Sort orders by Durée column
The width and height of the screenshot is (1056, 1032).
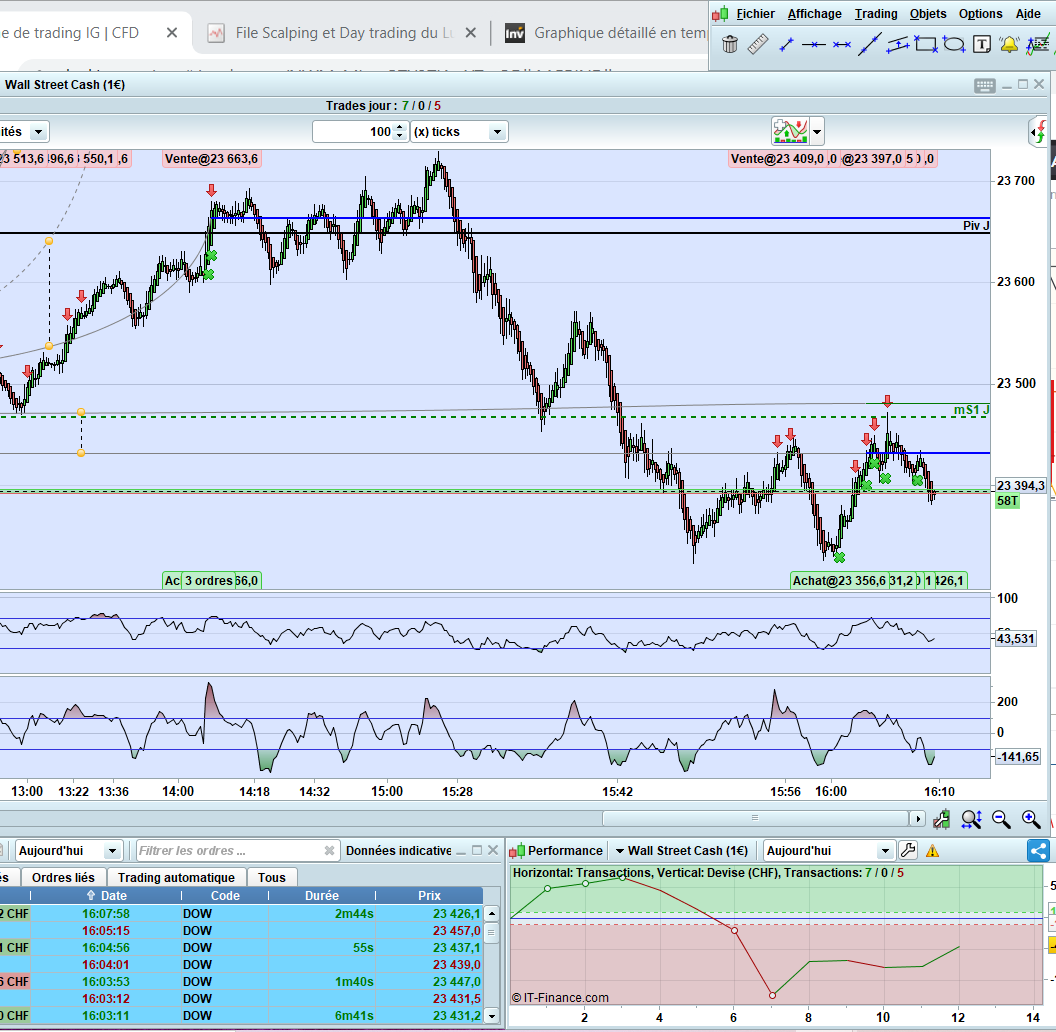[322, 895]
